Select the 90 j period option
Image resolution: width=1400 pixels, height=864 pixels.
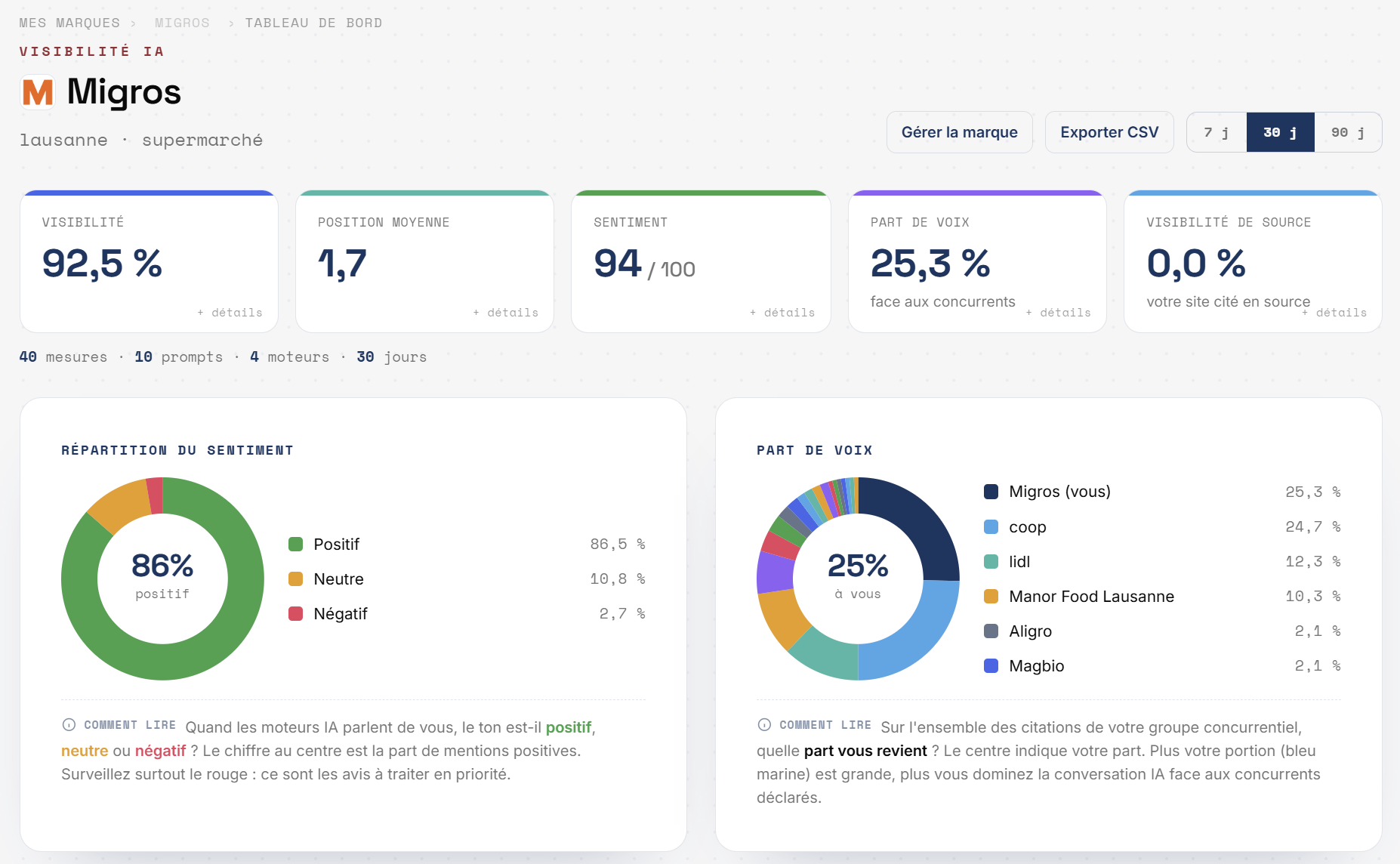point(1348,132)
